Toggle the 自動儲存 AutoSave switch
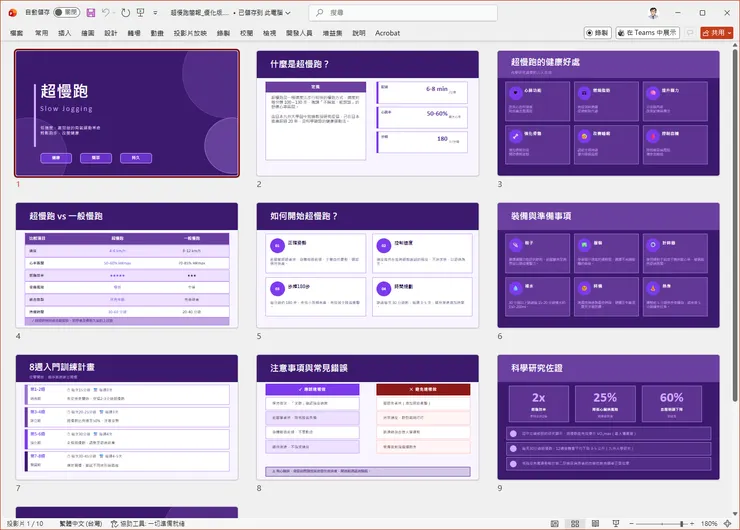740x530 pixels. pyautogui.click(x=67, y=12)
